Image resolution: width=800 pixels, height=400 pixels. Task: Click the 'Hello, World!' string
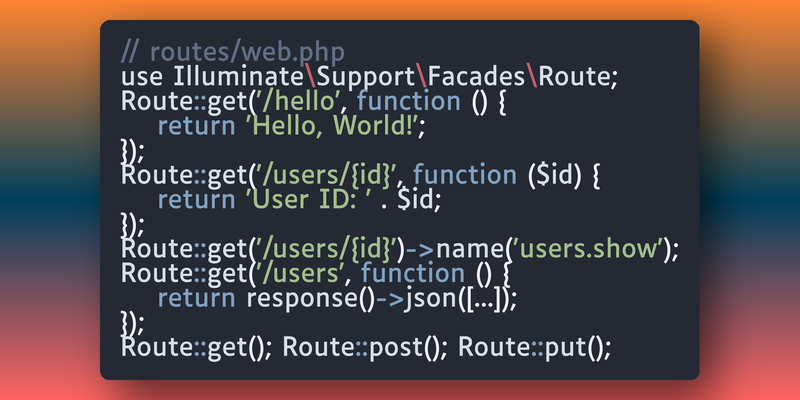click(x=333, y=126)
